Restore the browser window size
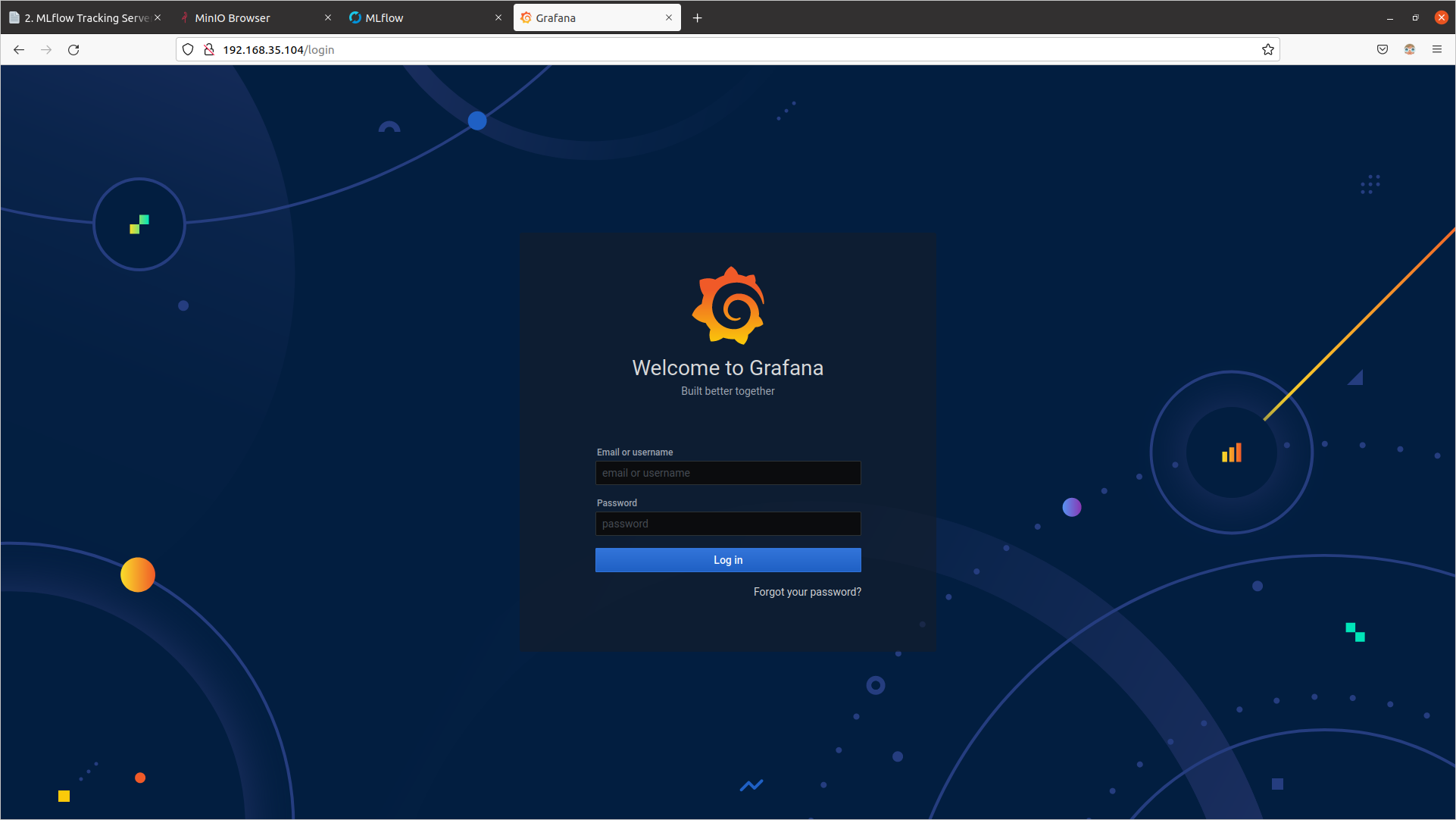 pyautogui.click(x=1415, y=17)
